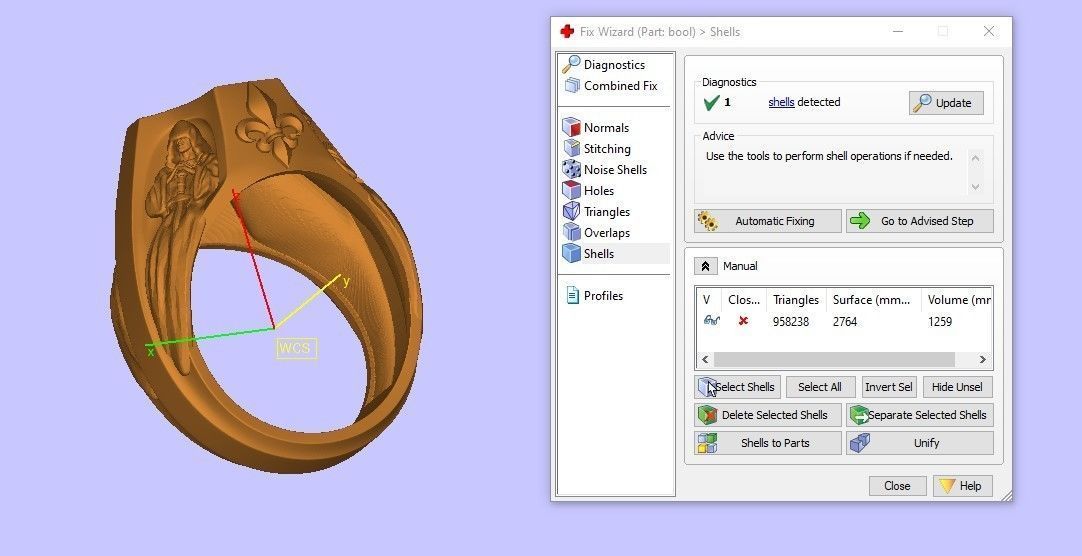The width and height of the screenshot is (1082, 556).
Task: Click the Select Shells button
Action: (x=737, y=387)
